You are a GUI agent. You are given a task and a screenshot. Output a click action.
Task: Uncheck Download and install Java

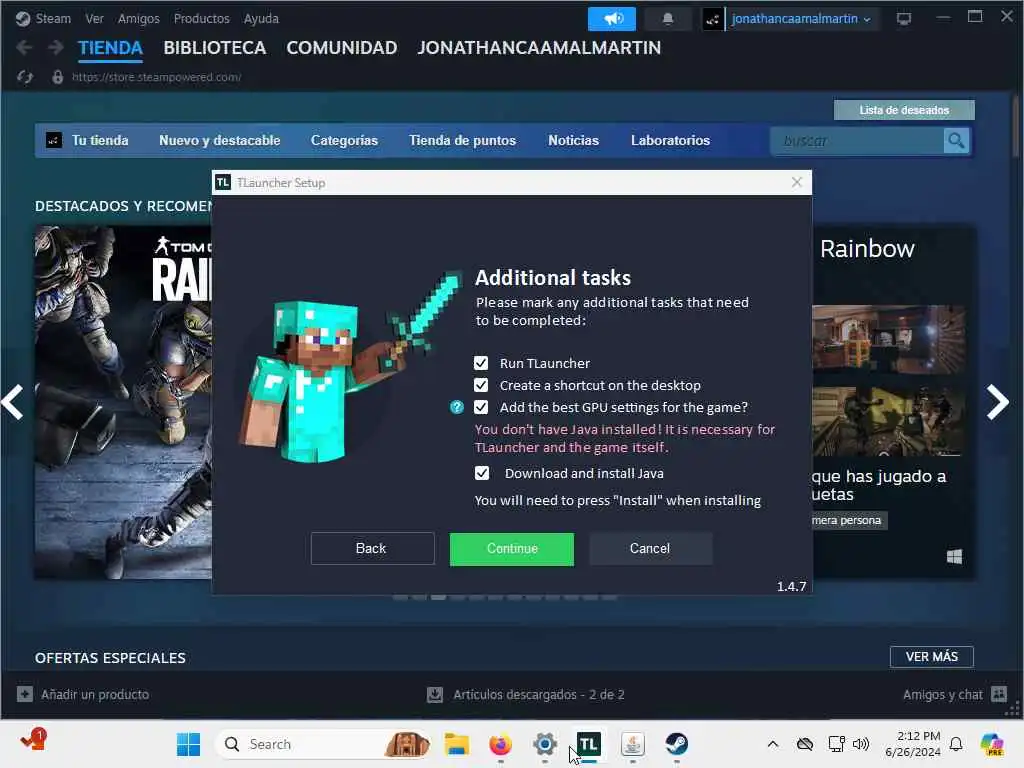pos(481,473)
